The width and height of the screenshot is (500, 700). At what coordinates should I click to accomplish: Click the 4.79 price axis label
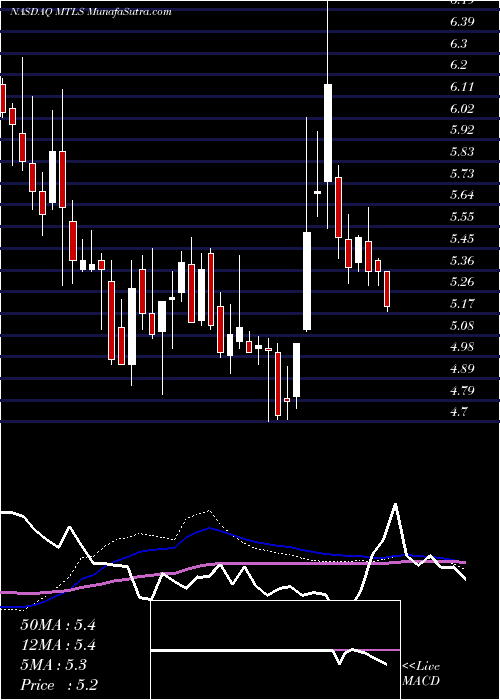[462, 391]
